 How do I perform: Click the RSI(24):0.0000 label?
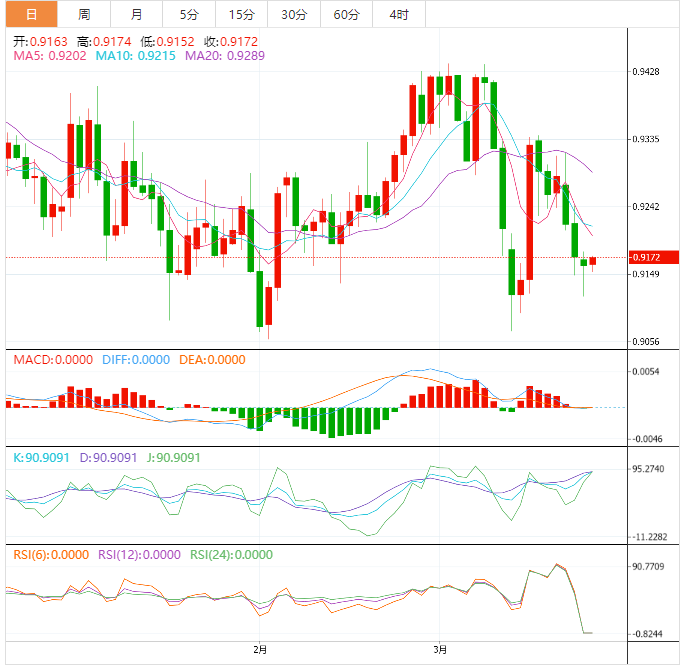(x=231, y=554)
